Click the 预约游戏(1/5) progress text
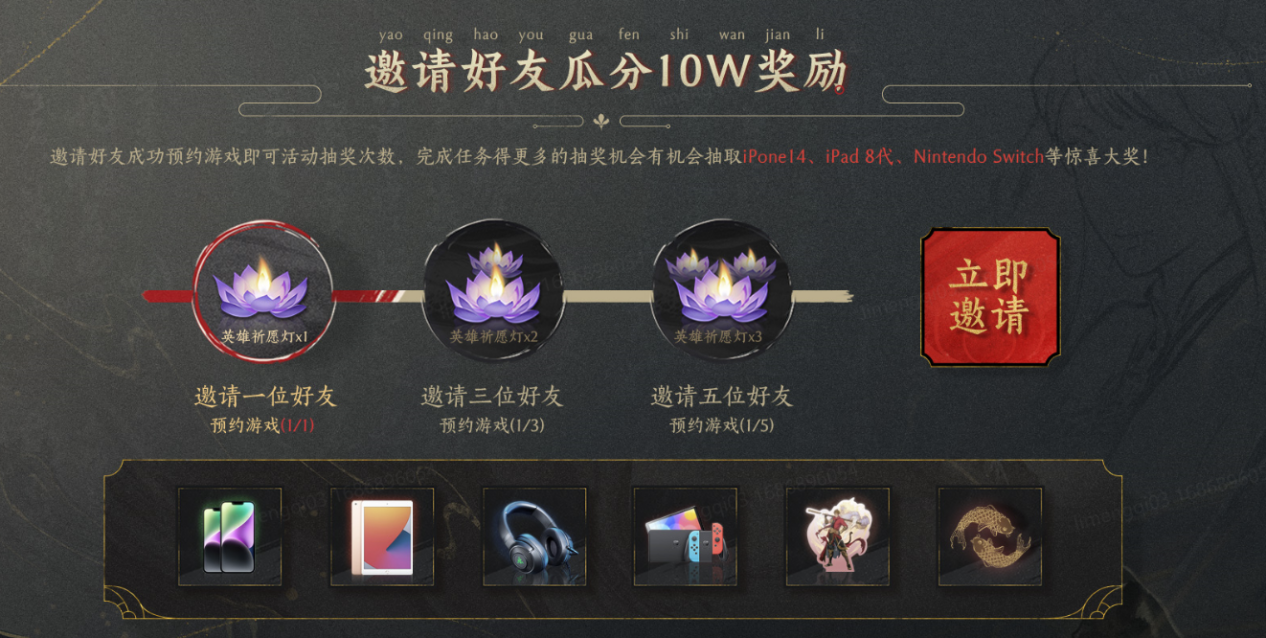1266x638 pixels. click(x=722, y=425)
